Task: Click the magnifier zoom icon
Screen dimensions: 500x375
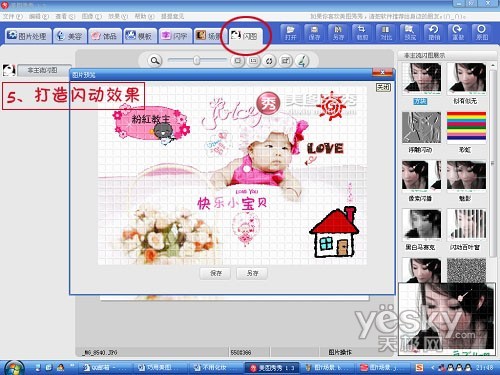Action: click(155, 61)
